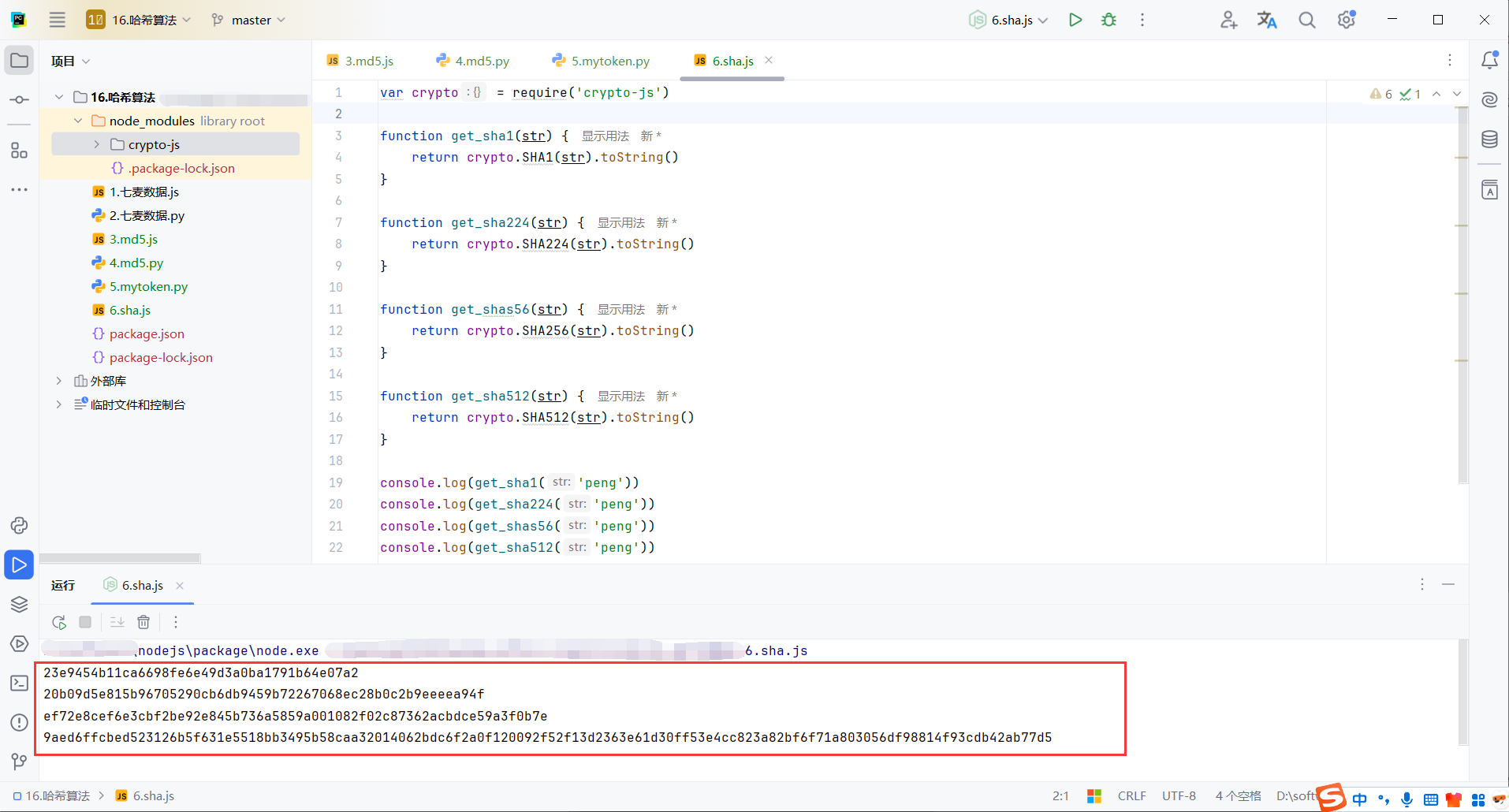
Task: Switch to the 4.md5.py editor tab
Action: [x=473, y=61]
